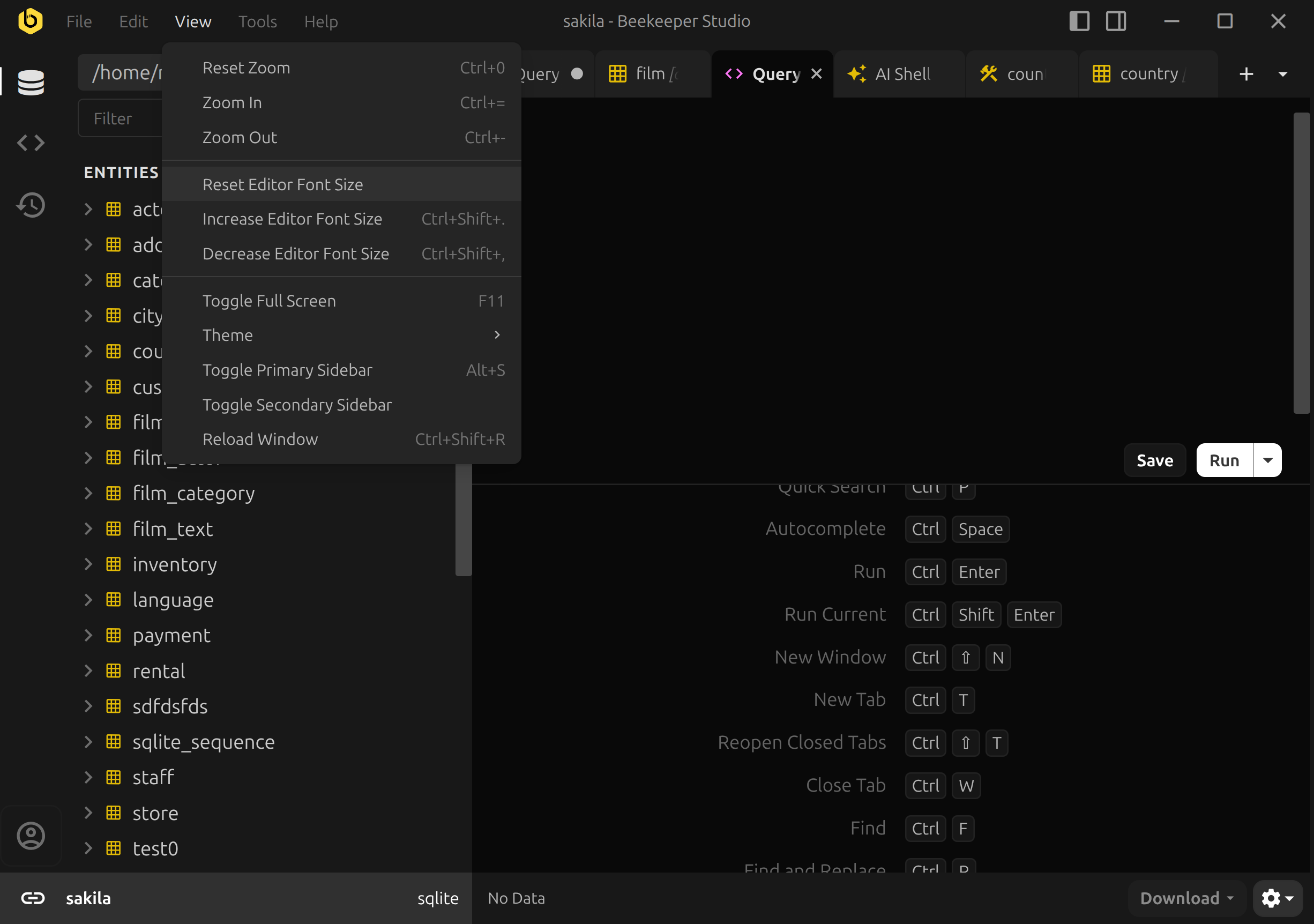Open the database entities sidebar icon
This screenshot has height=924, width=1314.
31,82
